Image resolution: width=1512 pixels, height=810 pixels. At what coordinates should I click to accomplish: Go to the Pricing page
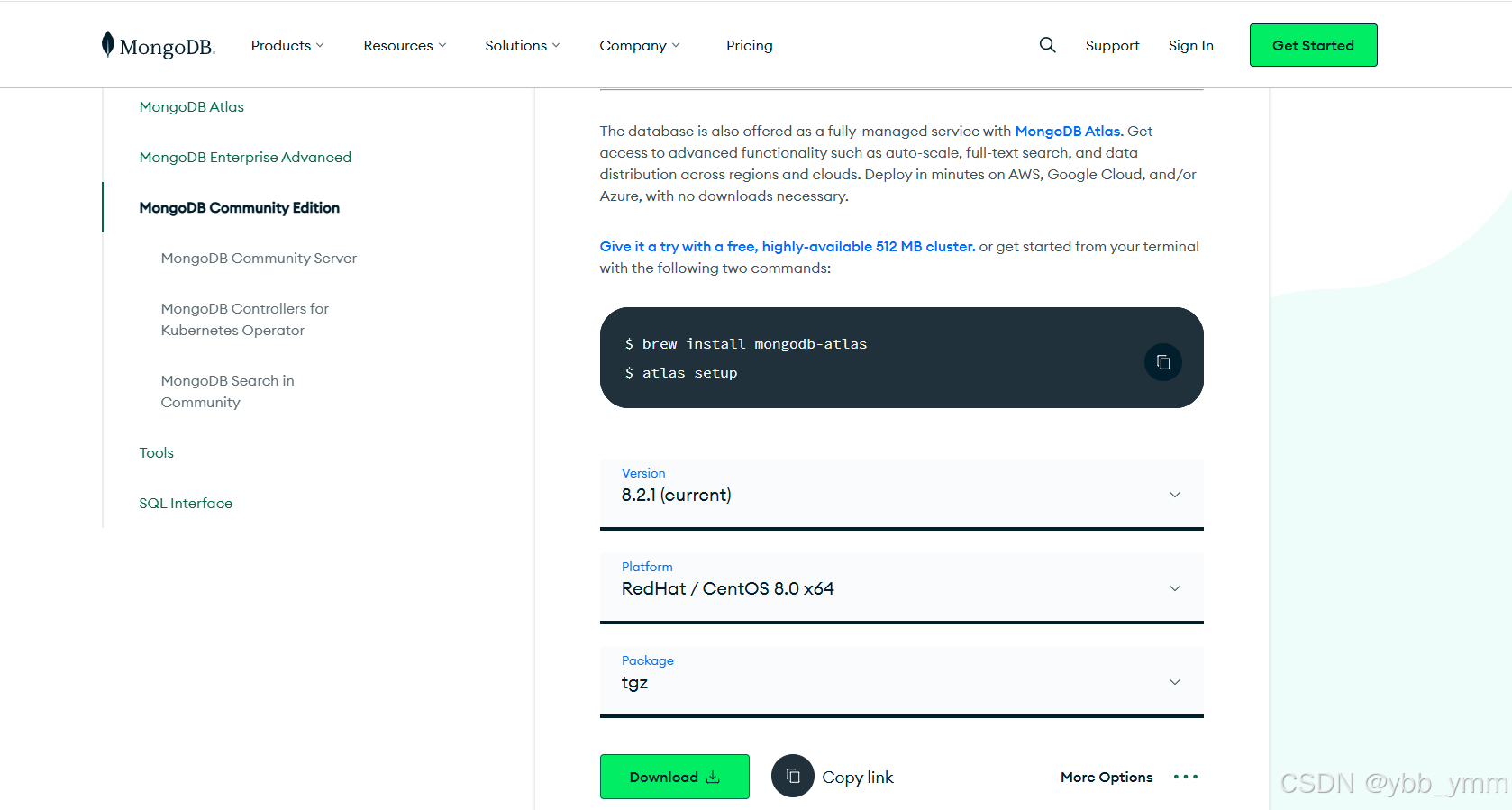click(x=750, y=45)
